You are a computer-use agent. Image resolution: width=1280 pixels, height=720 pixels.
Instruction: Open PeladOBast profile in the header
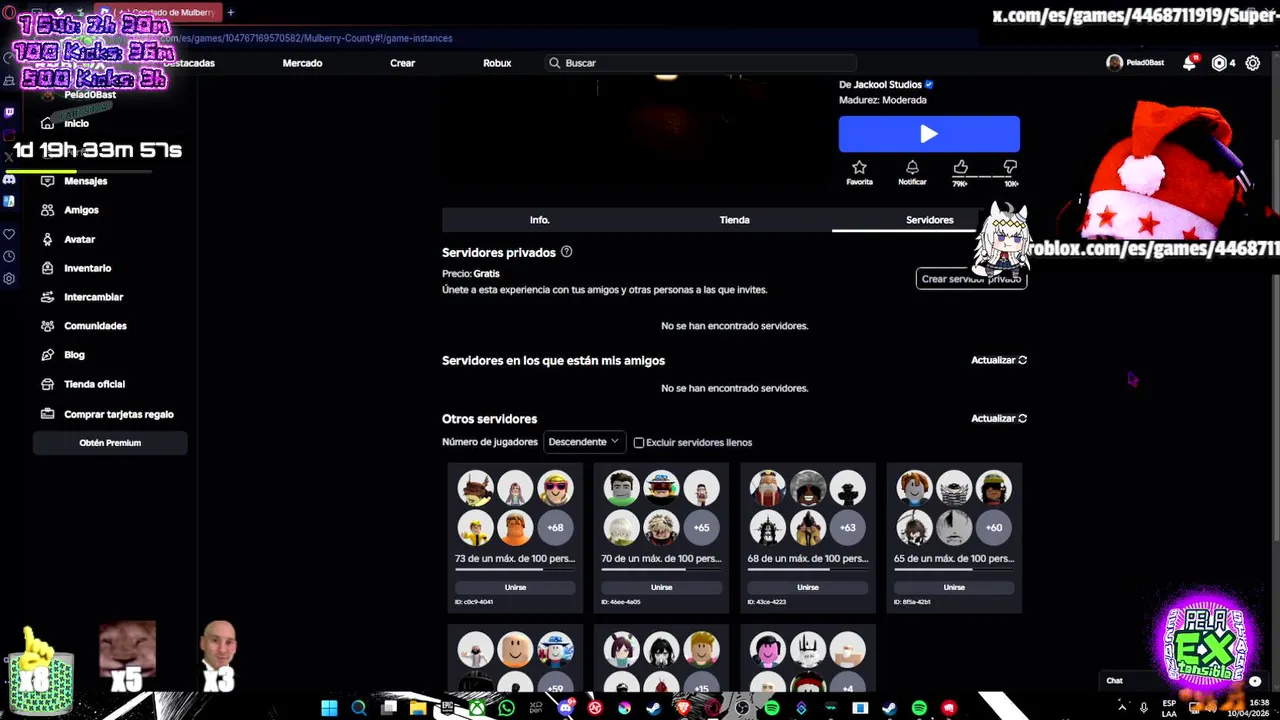pos(1135,63)
